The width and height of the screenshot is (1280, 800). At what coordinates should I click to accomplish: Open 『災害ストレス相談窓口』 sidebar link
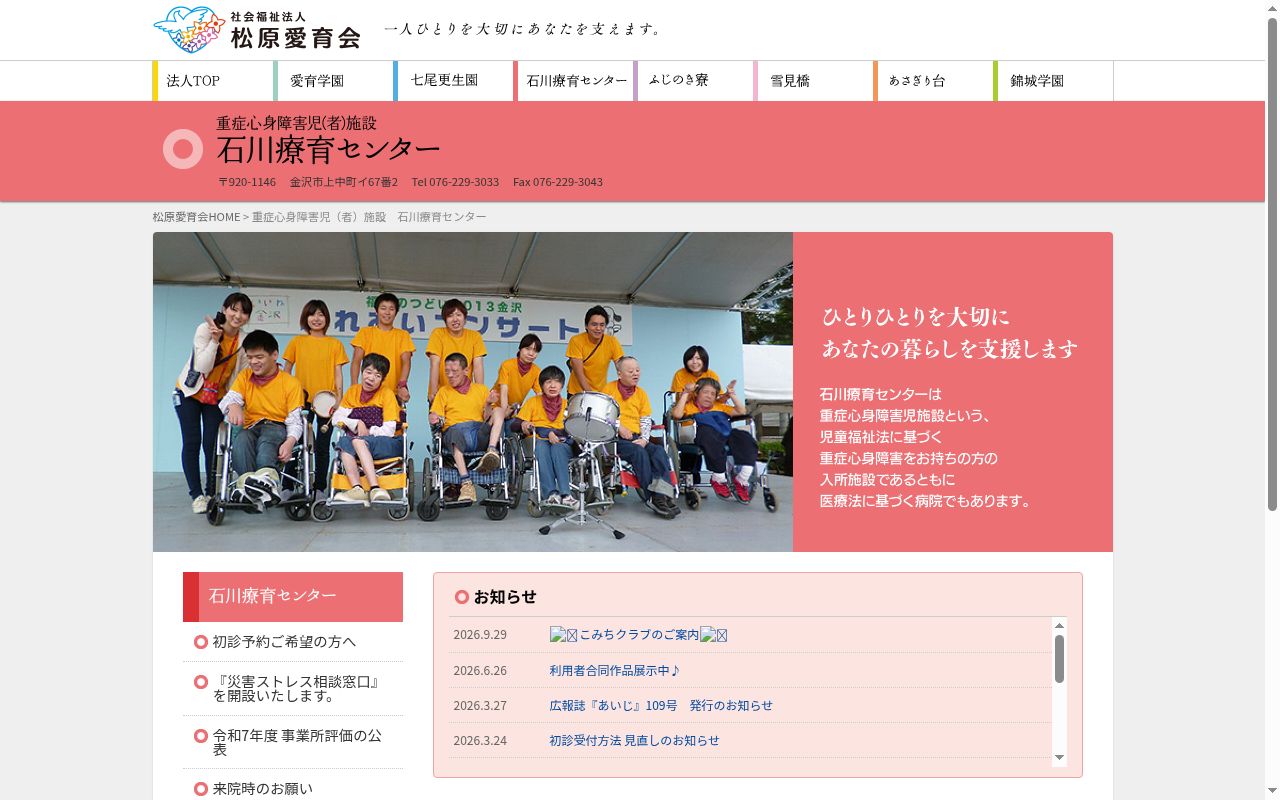tap(296, 689)
